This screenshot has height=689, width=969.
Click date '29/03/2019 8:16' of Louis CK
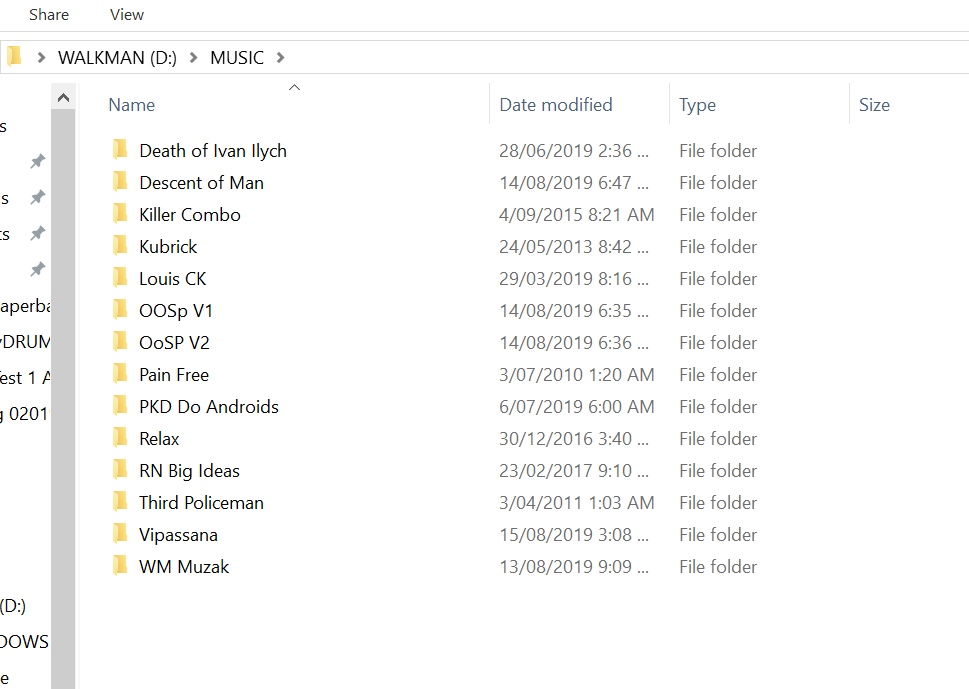coord(574,279)
